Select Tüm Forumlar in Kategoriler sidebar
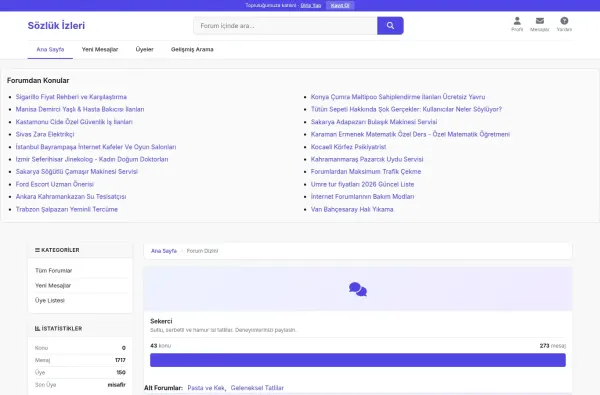This screenshot has height=395, width=600. (54, 271)
